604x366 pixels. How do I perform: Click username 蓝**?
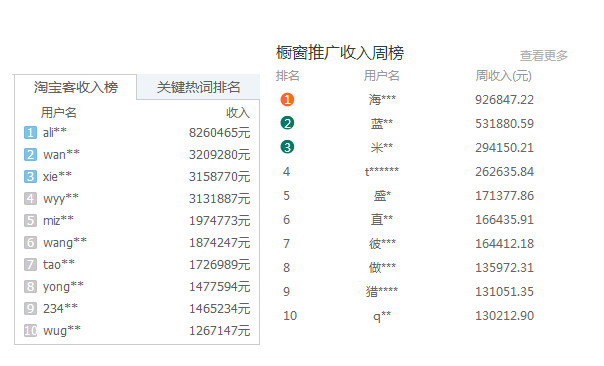[382, 123]
